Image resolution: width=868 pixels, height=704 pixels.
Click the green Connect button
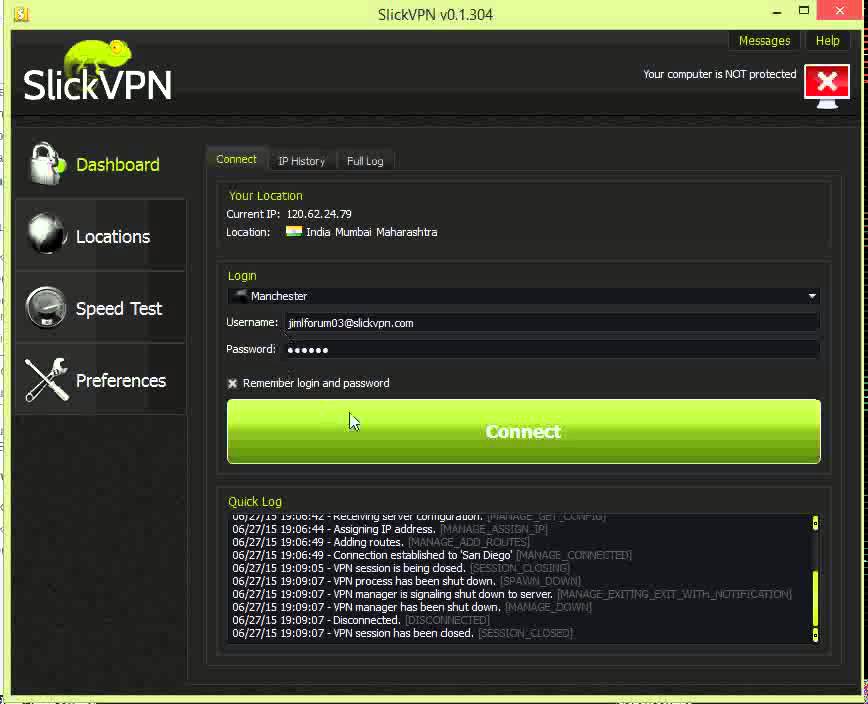[524, 431]
